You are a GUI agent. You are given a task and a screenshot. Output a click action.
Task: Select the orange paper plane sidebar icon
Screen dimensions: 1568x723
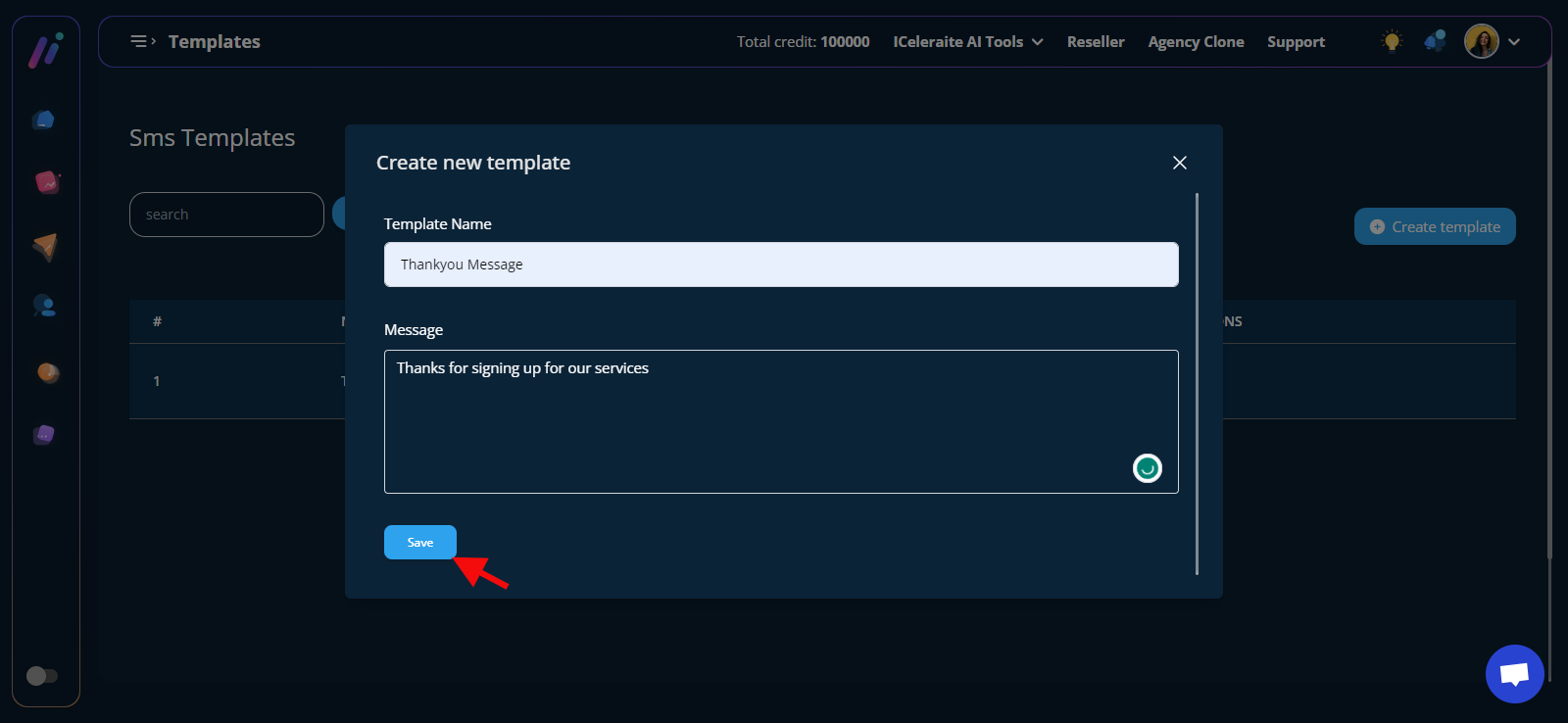(x=45, y=246)
